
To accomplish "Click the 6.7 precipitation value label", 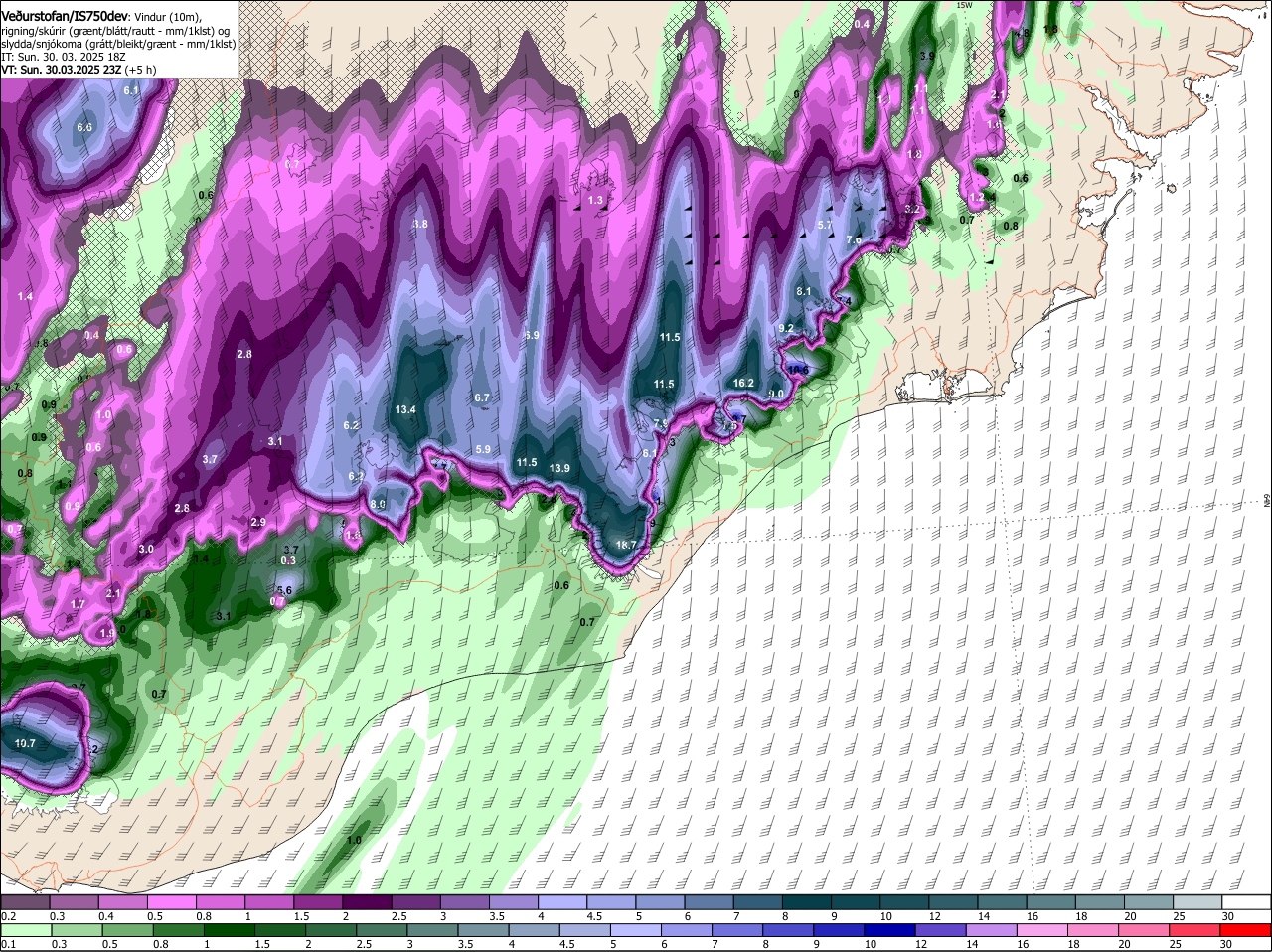I will (x=482, y=397).
